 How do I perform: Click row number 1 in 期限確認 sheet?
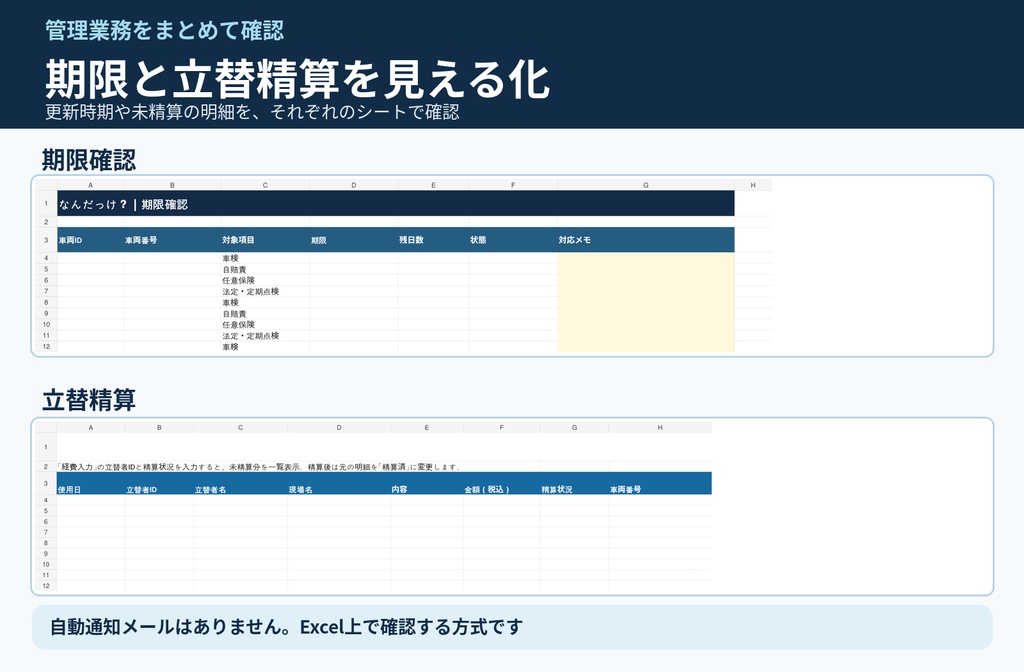point(46,204)
